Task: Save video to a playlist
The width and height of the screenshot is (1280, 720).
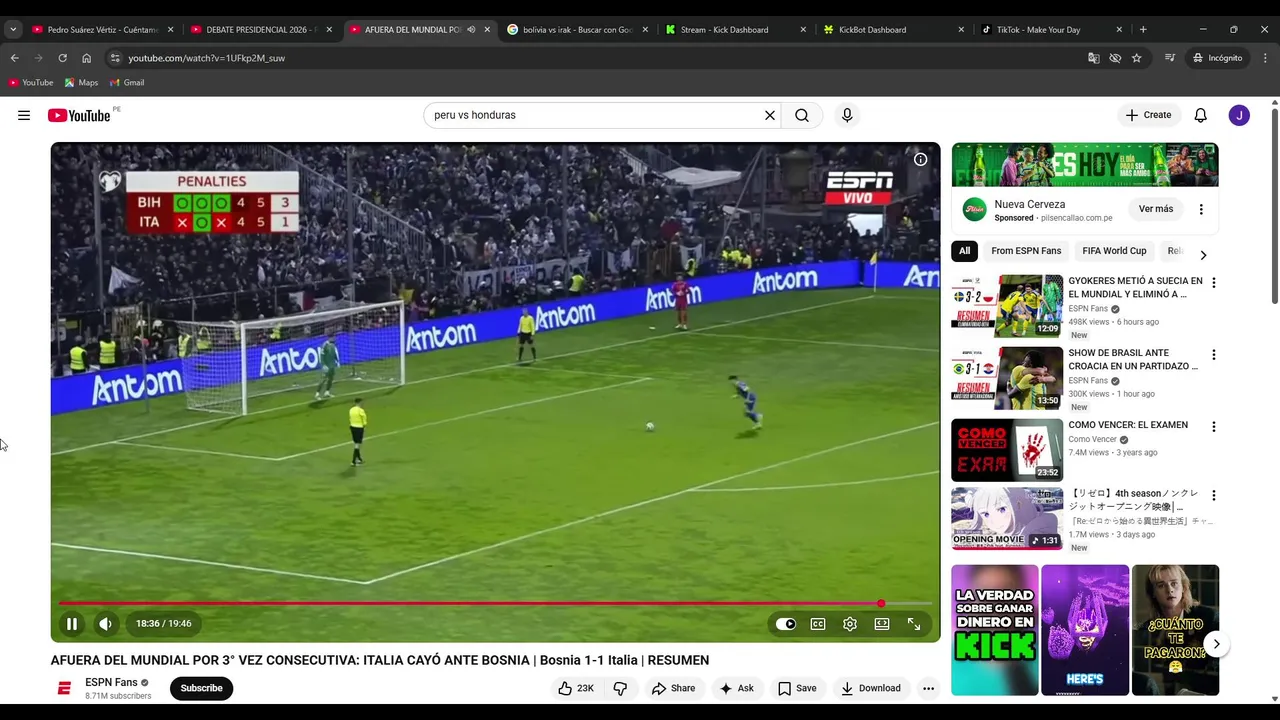Action: point(797,688)
